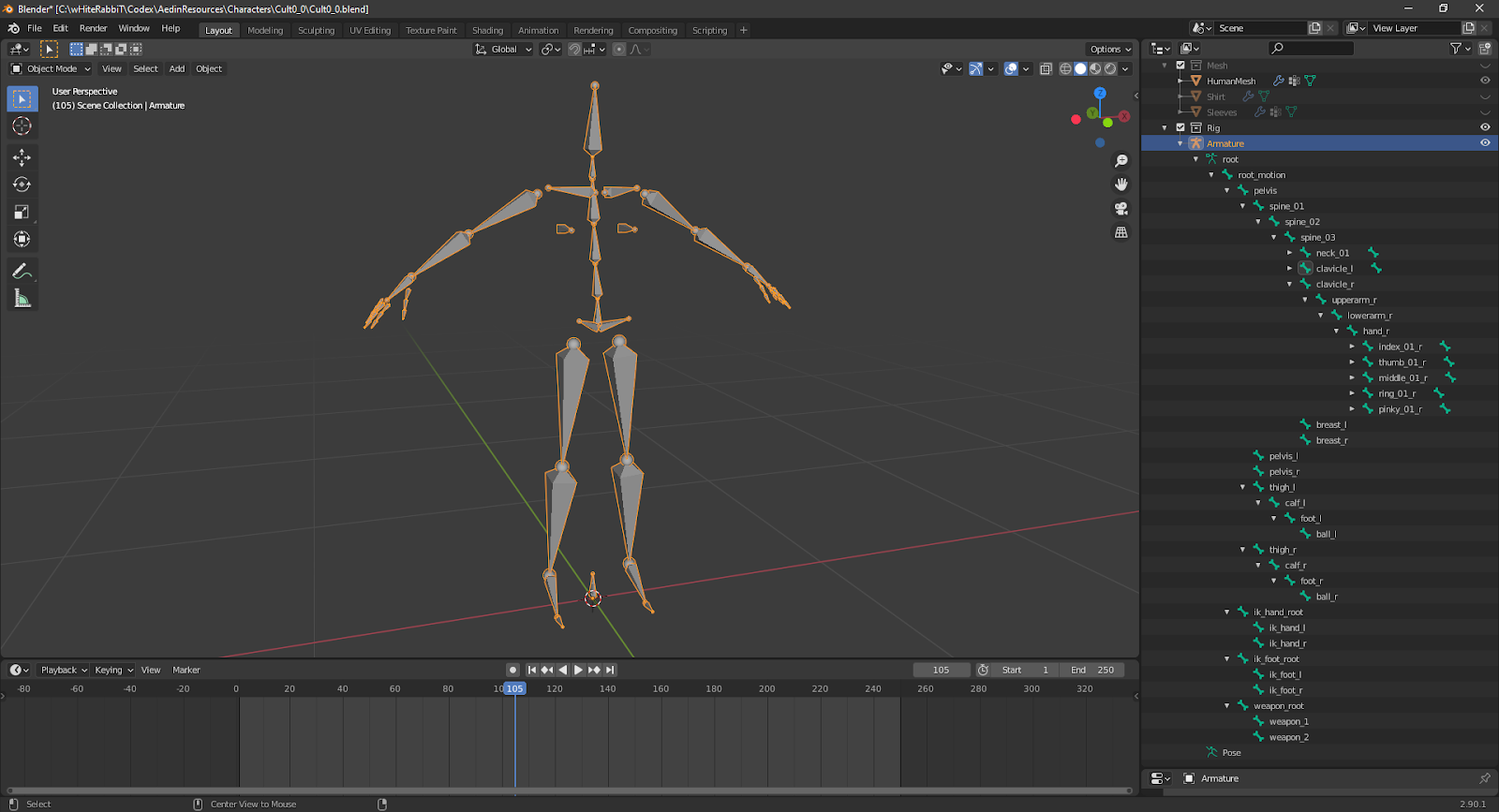Open the Global transform orientation dropdown

pos(504,49)
